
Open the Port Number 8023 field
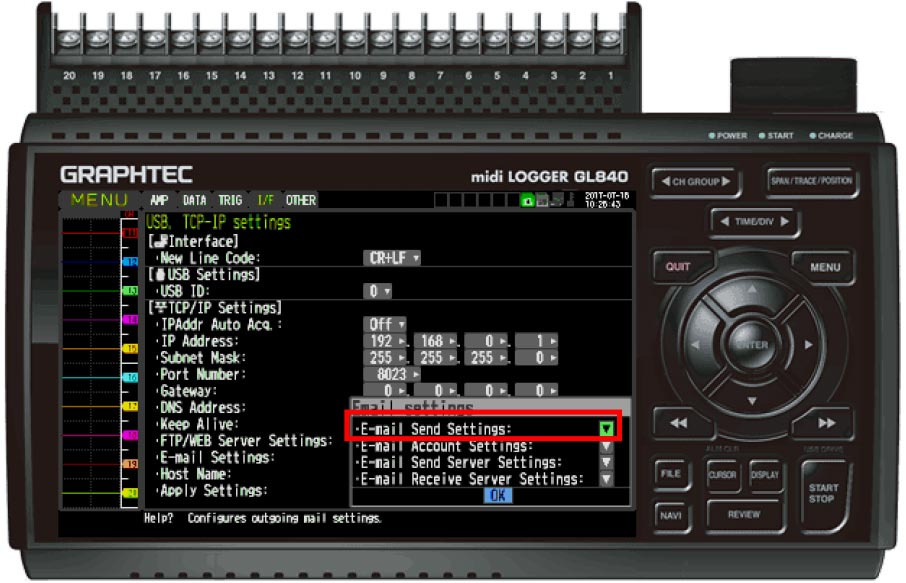click(392, 374)
